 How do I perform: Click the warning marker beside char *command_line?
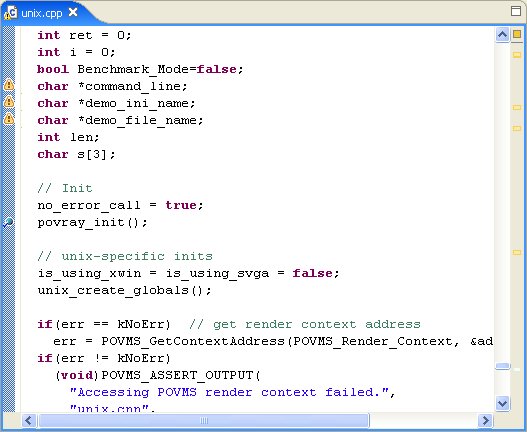point(9,85)
